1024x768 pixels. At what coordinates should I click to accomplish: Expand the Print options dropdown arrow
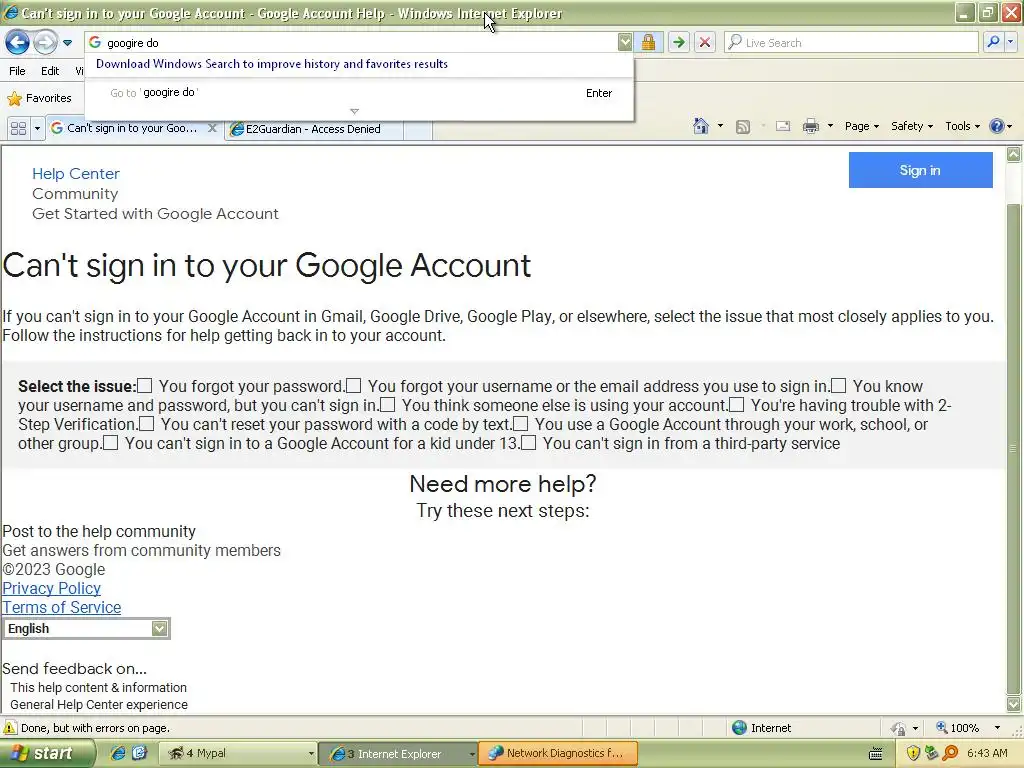click(x=830, y=126)
